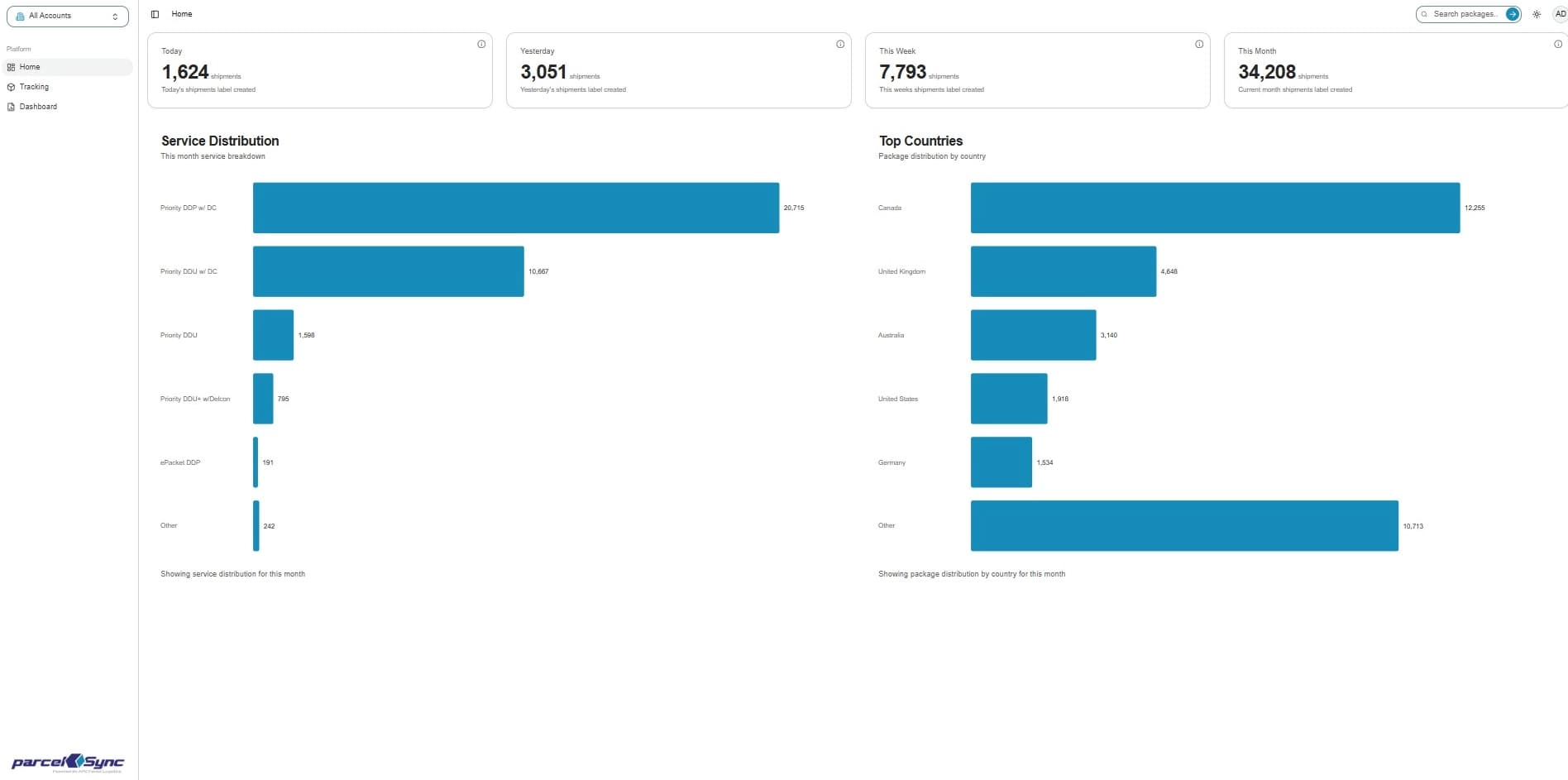The height and width of the screenshot is (780, 1568).
Task: Click the 10,667 value label
Action: (538, 271)
